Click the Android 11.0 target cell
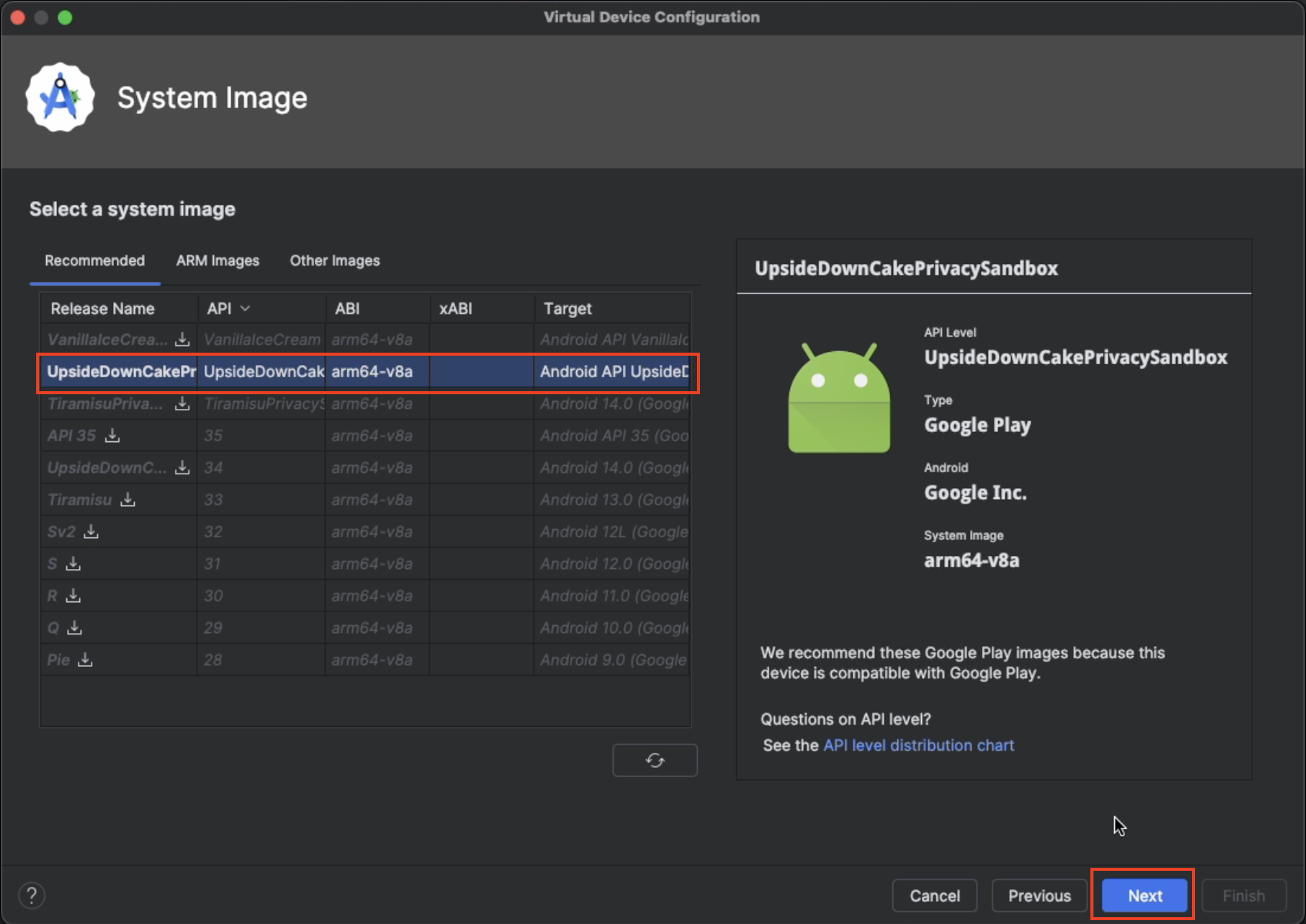Viewport: 1306px width, 924px height. click(612, 596)
